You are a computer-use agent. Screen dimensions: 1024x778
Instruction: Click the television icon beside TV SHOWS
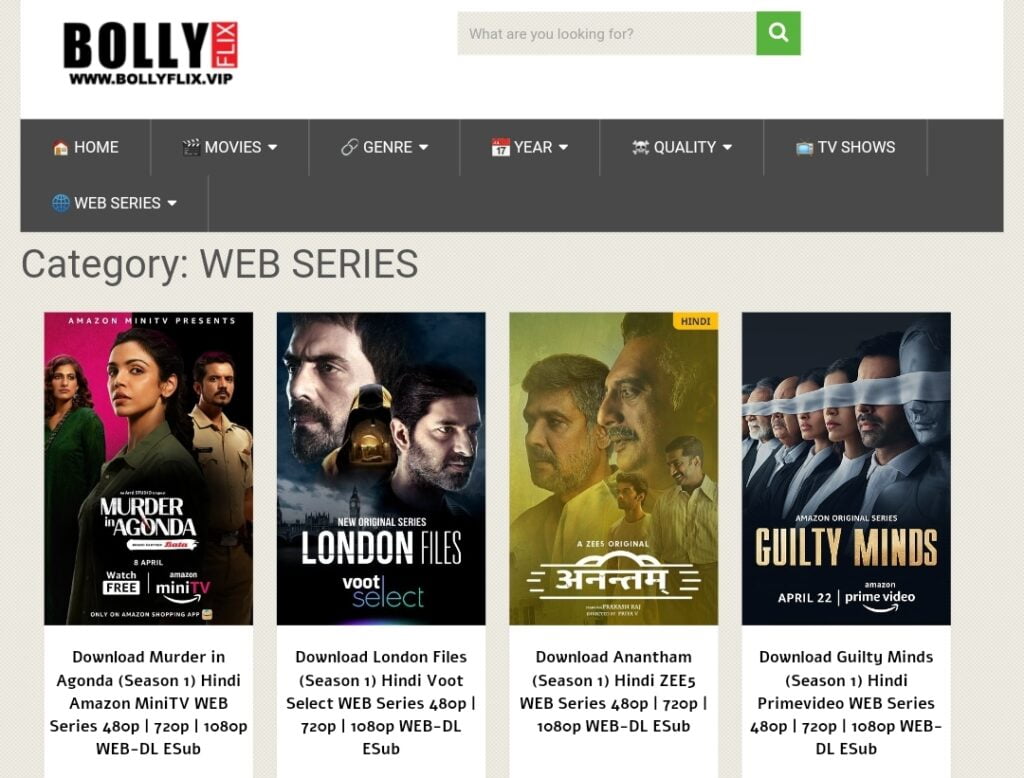[804, 148]
